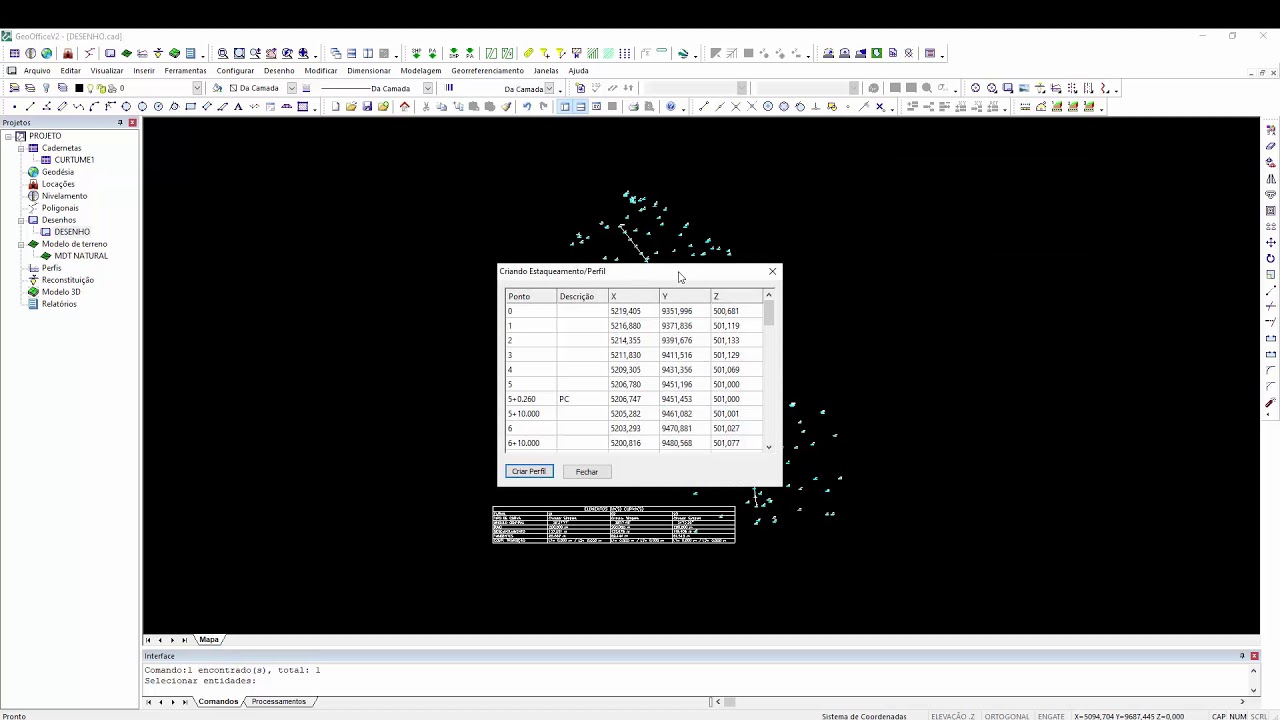
Task: Switch to the Comandos tab
Action: coord(218,701)
